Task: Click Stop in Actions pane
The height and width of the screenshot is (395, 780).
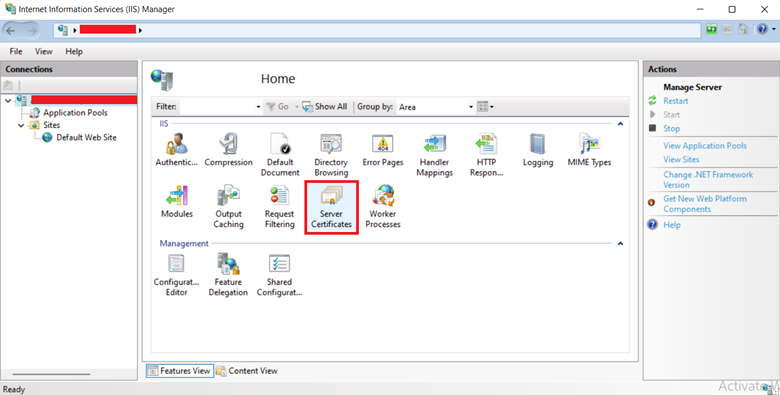Action: pyautogui.click(x=671, y=128)
